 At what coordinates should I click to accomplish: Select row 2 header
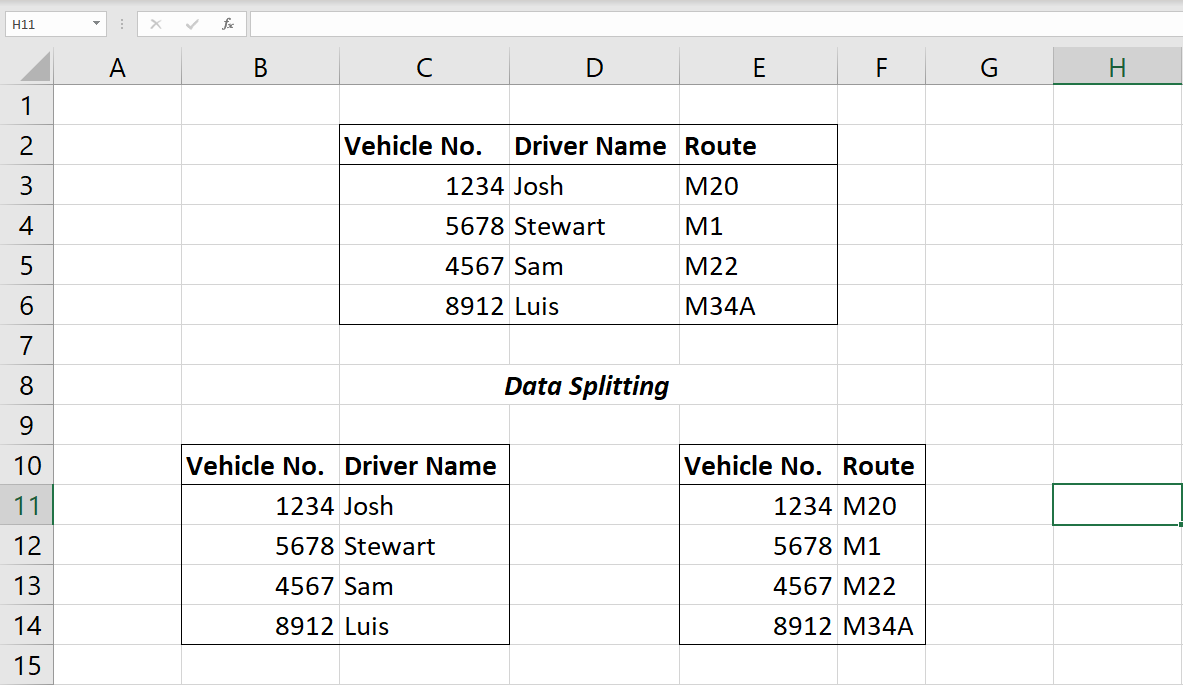27,146
